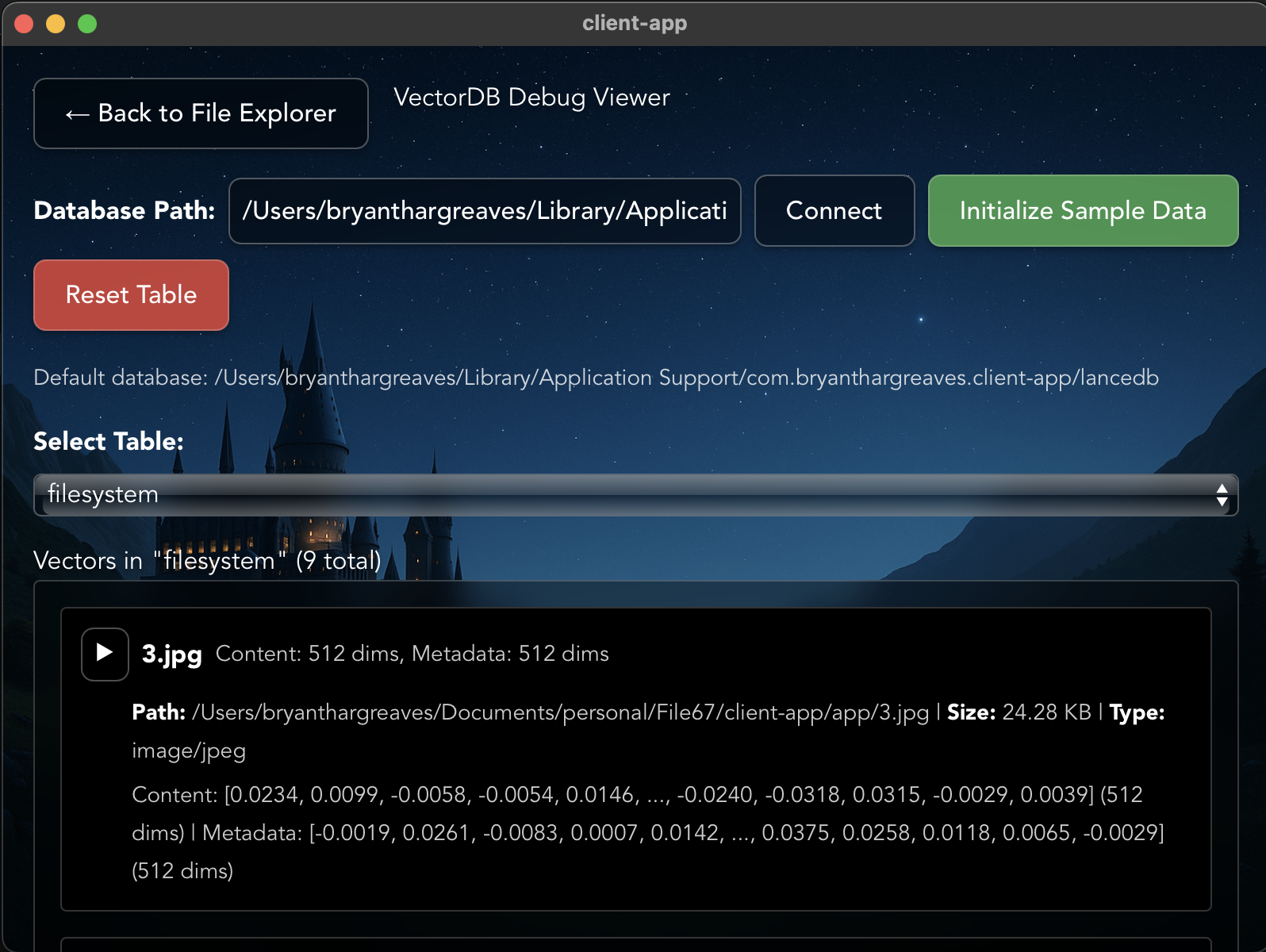Click the Vectors in "filesystem" heading
This screenshot has width=1266, height=952.
(207, 561)
